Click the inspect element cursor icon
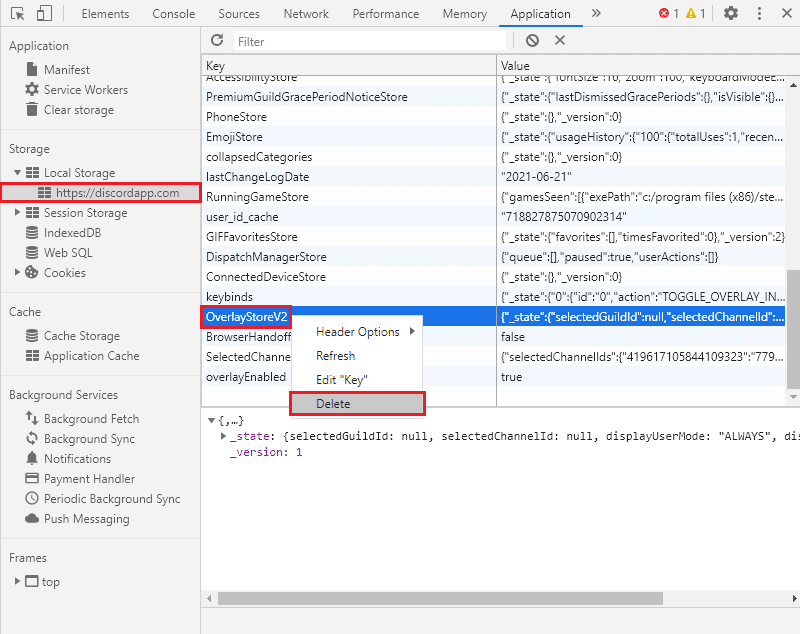Image resolution: width=800 pixels, height=634 pixels. click(18, 14)
